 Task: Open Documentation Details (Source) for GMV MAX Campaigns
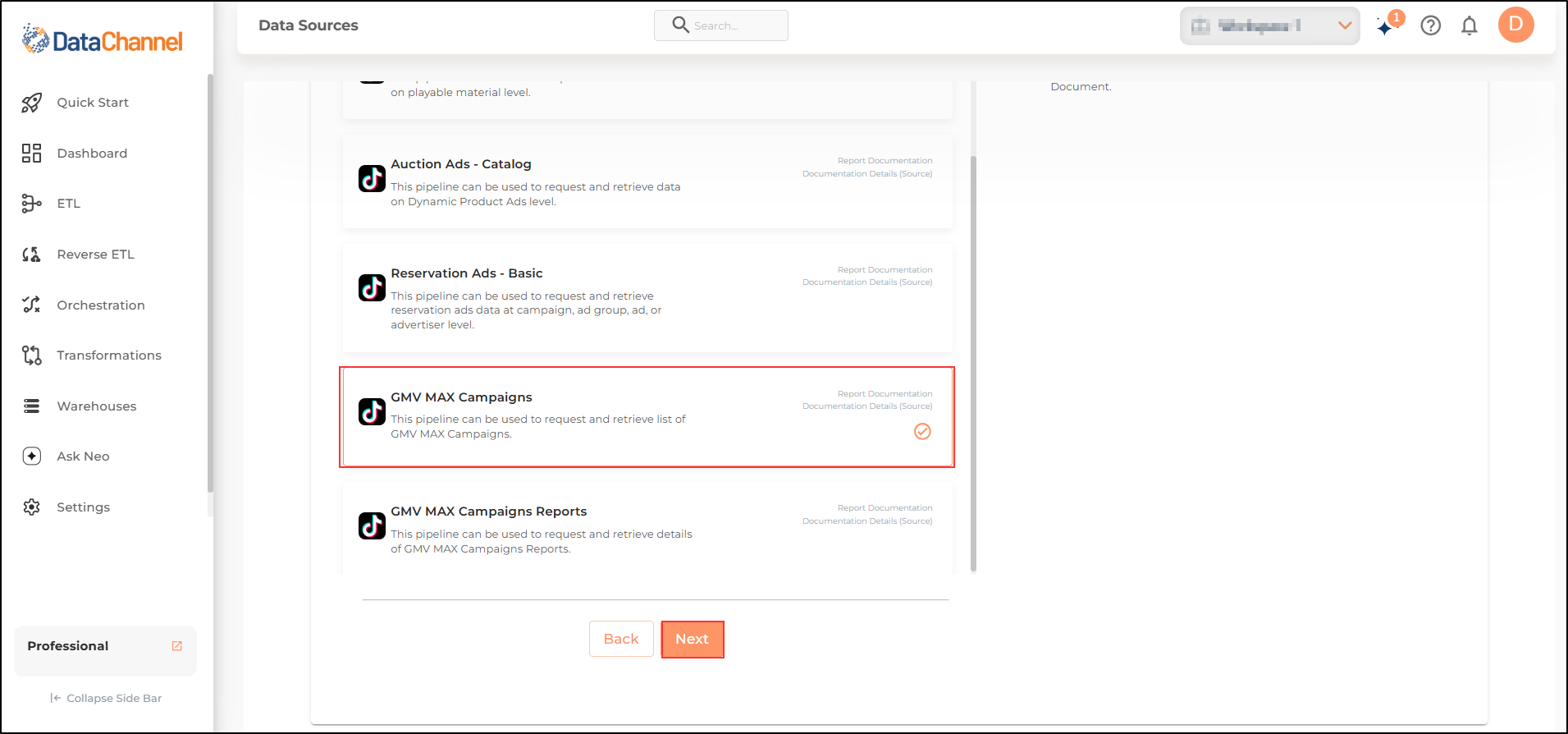pyautogui.click(x=867, y=406)
